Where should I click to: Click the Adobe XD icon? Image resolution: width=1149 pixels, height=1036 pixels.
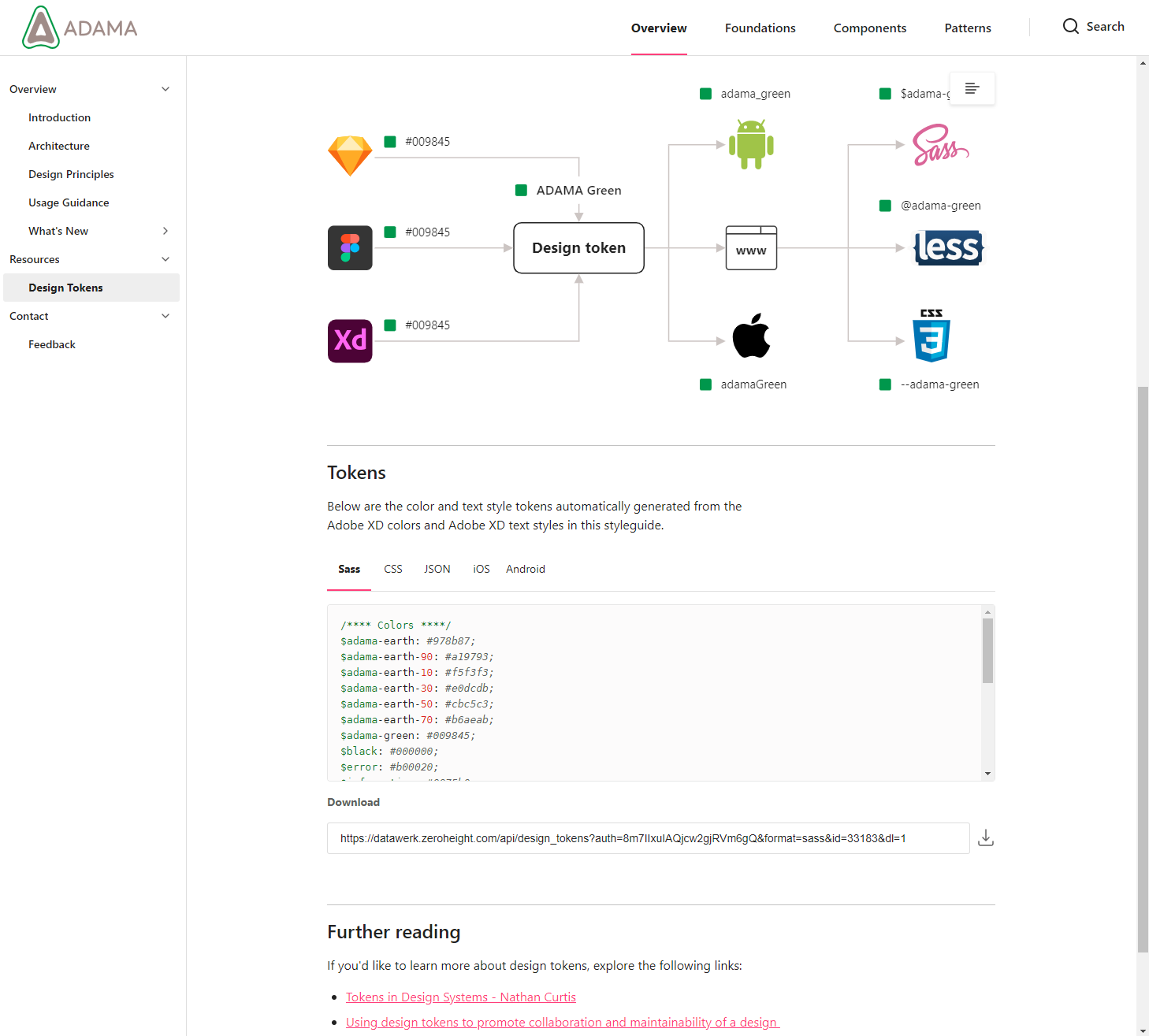click(350, 340)
